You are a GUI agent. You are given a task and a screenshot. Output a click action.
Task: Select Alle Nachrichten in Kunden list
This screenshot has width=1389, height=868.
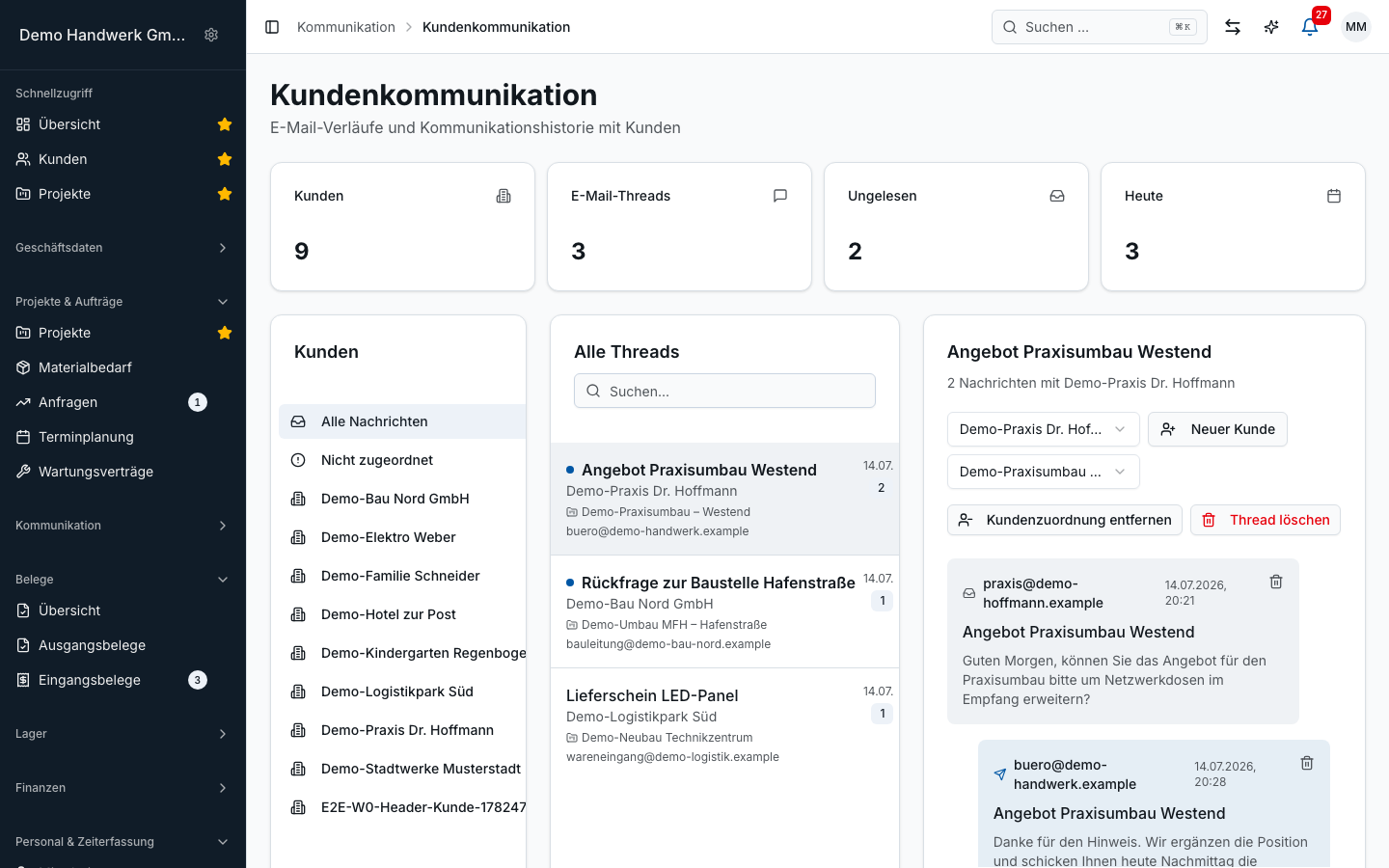pyautogui.click(x=402, y=421)
